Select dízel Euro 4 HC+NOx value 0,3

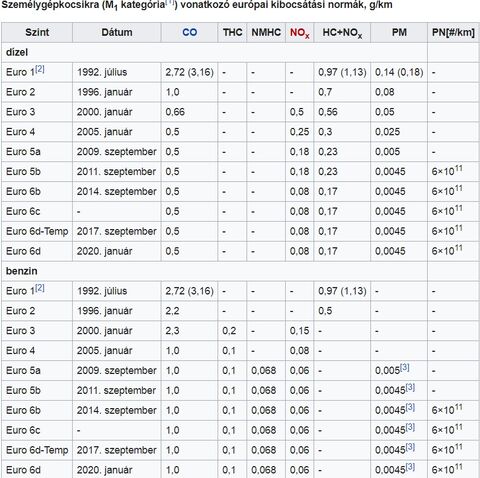coord(325,132)
